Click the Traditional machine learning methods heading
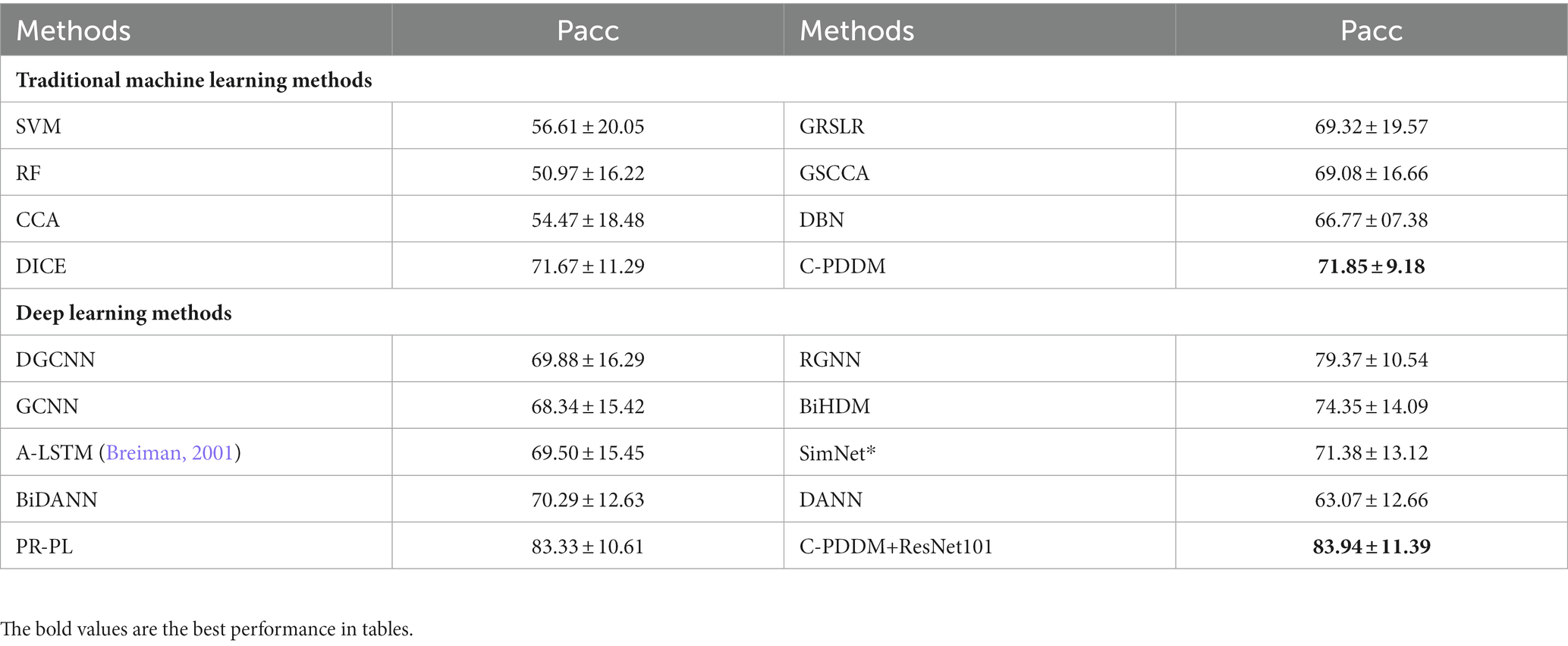 coord(194,80)
